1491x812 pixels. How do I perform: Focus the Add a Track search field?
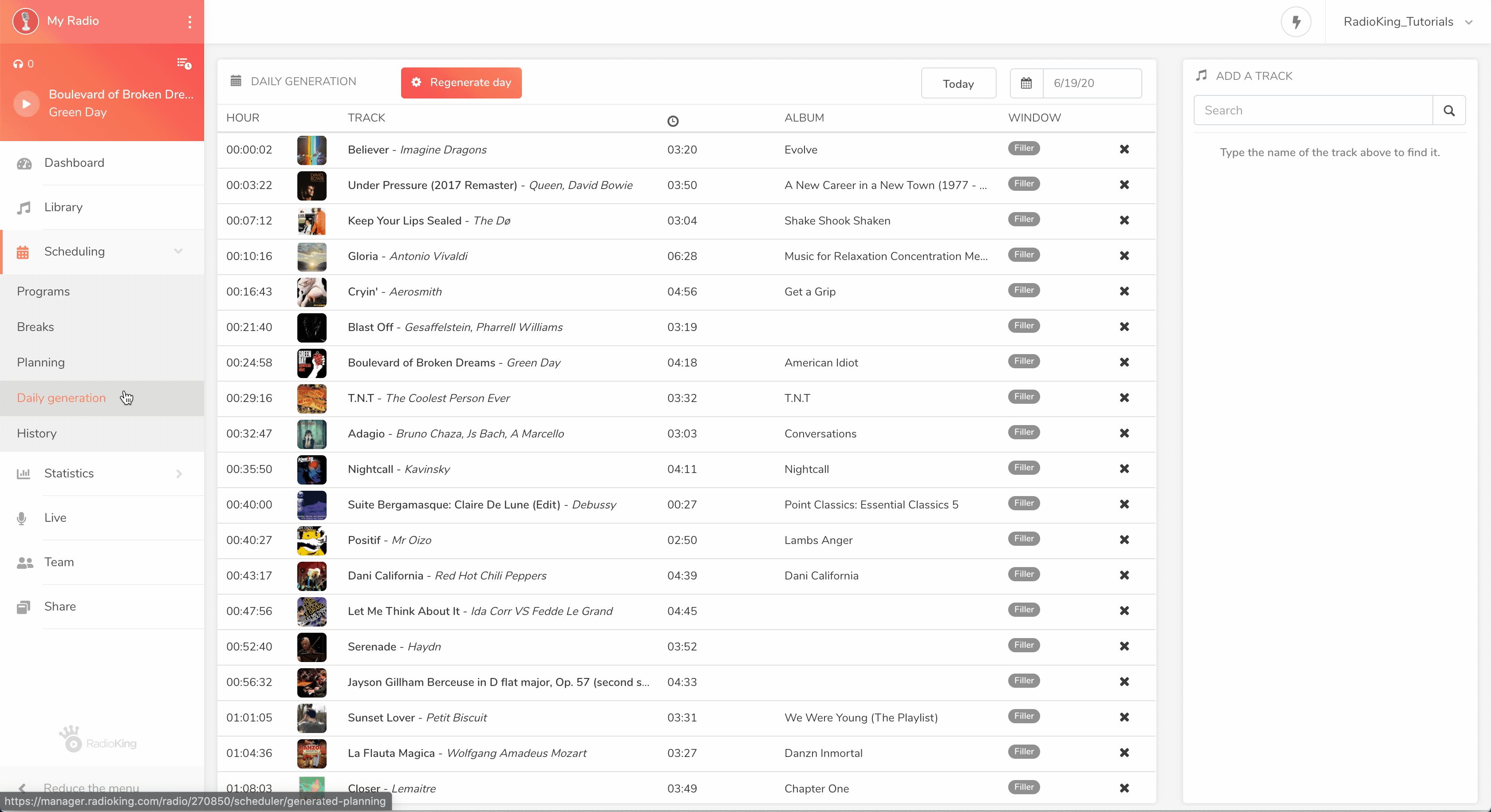tap(1313, 110)
